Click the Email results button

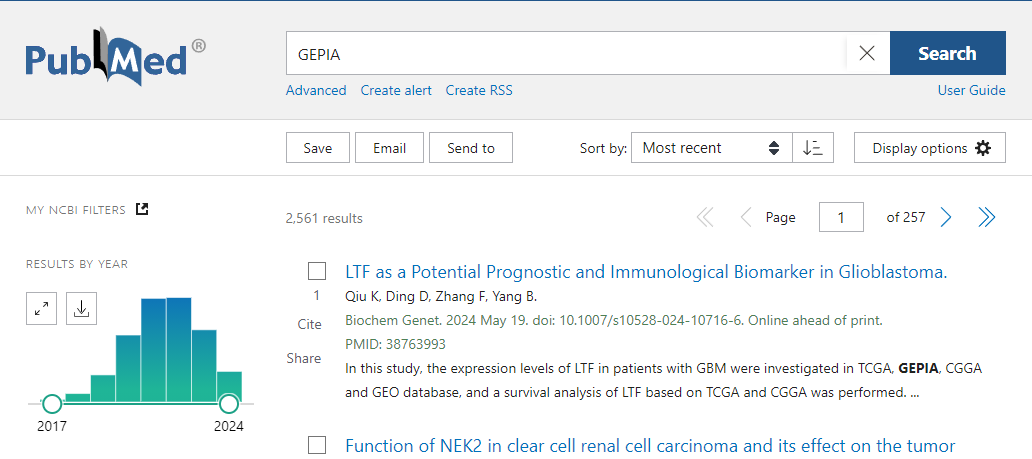pyautogui.click(x=389, y=148)
